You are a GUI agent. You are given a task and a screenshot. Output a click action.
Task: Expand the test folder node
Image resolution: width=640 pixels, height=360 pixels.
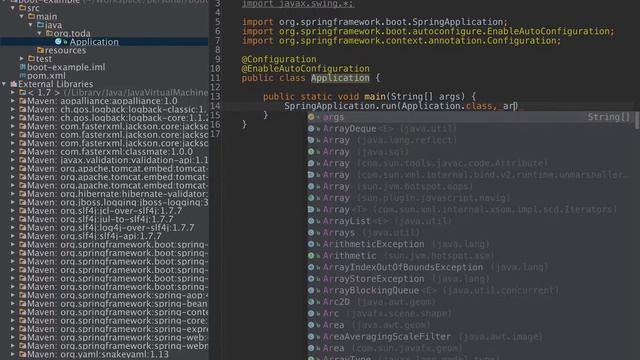pos(22,59)
